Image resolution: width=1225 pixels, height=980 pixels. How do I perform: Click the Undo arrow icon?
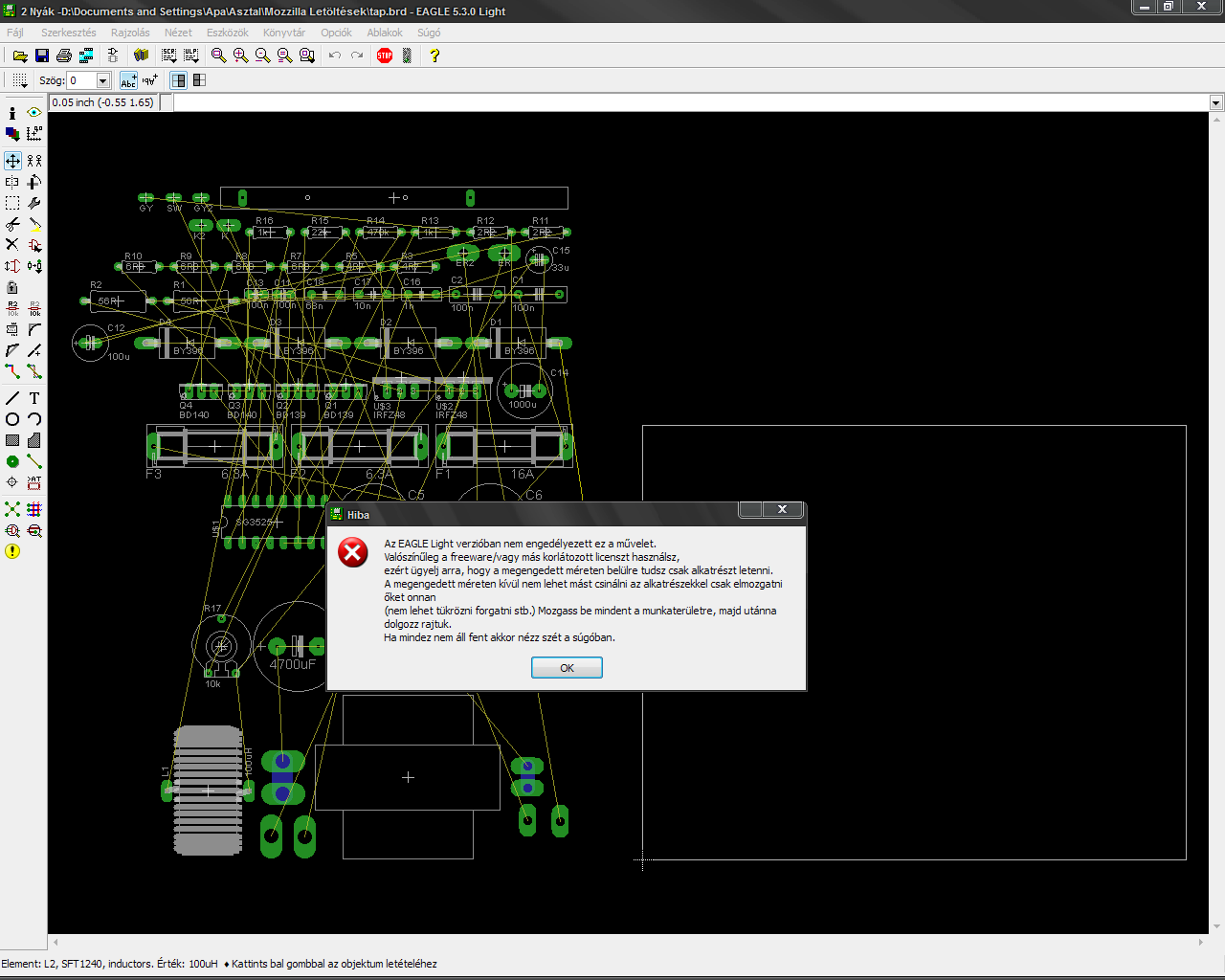click(334, 56)
